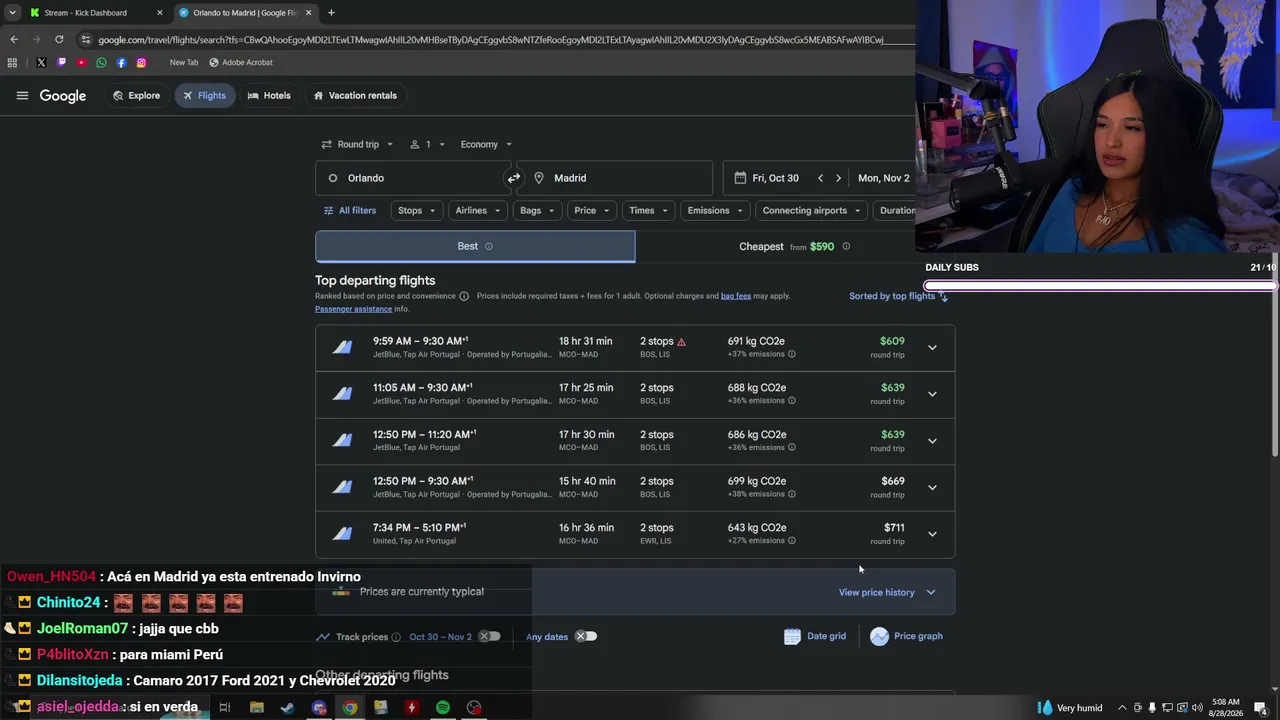Open the X bookmark in bookmarks bar
The image size is (1280, 720).
tap(41, 62)
